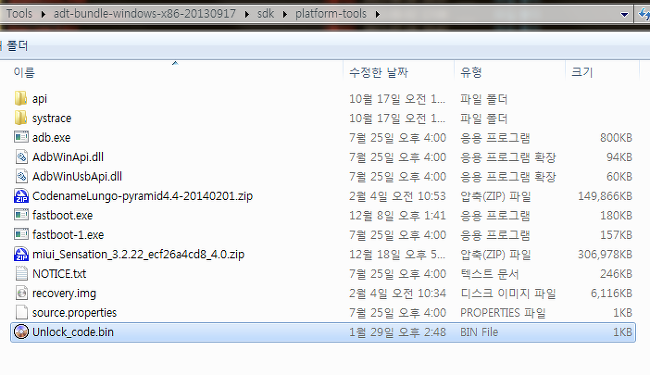Screen dimensions: 650x375
Task: Go to the Tools breadcrumb folder
Action: pyautogui.click(x=19, y=14)
